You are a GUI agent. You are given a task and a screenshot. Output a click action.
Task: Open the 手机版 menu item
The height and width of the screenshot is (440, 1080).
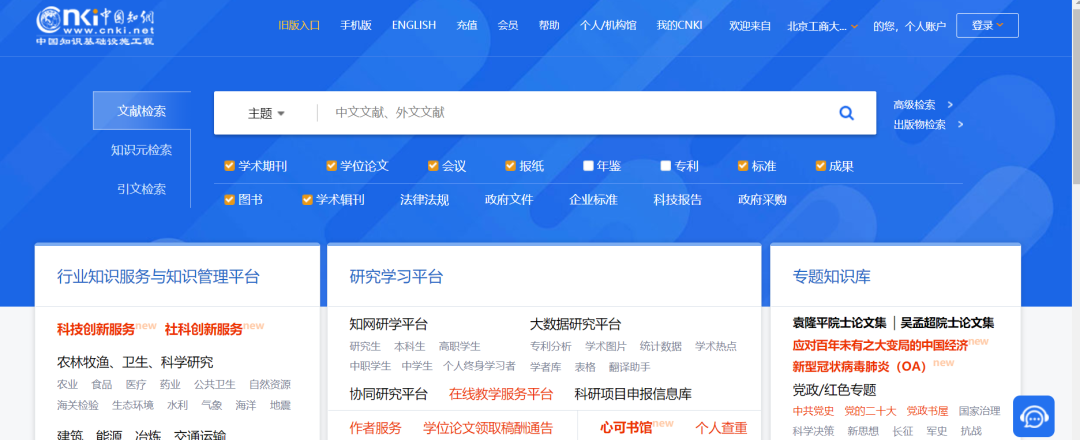pos(355,25)
